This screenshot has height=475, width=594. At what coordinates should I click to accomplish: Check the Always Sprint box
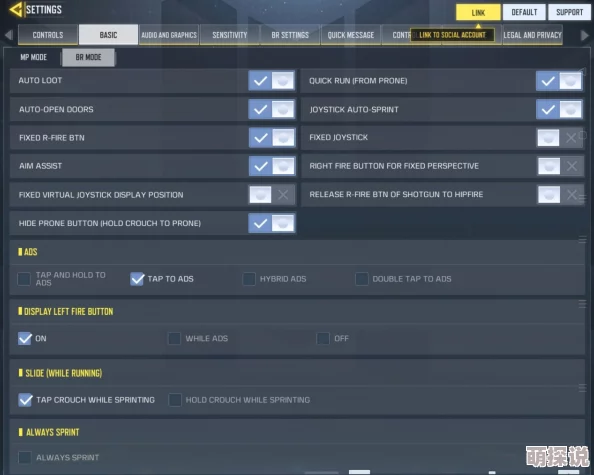pos(25,457)
